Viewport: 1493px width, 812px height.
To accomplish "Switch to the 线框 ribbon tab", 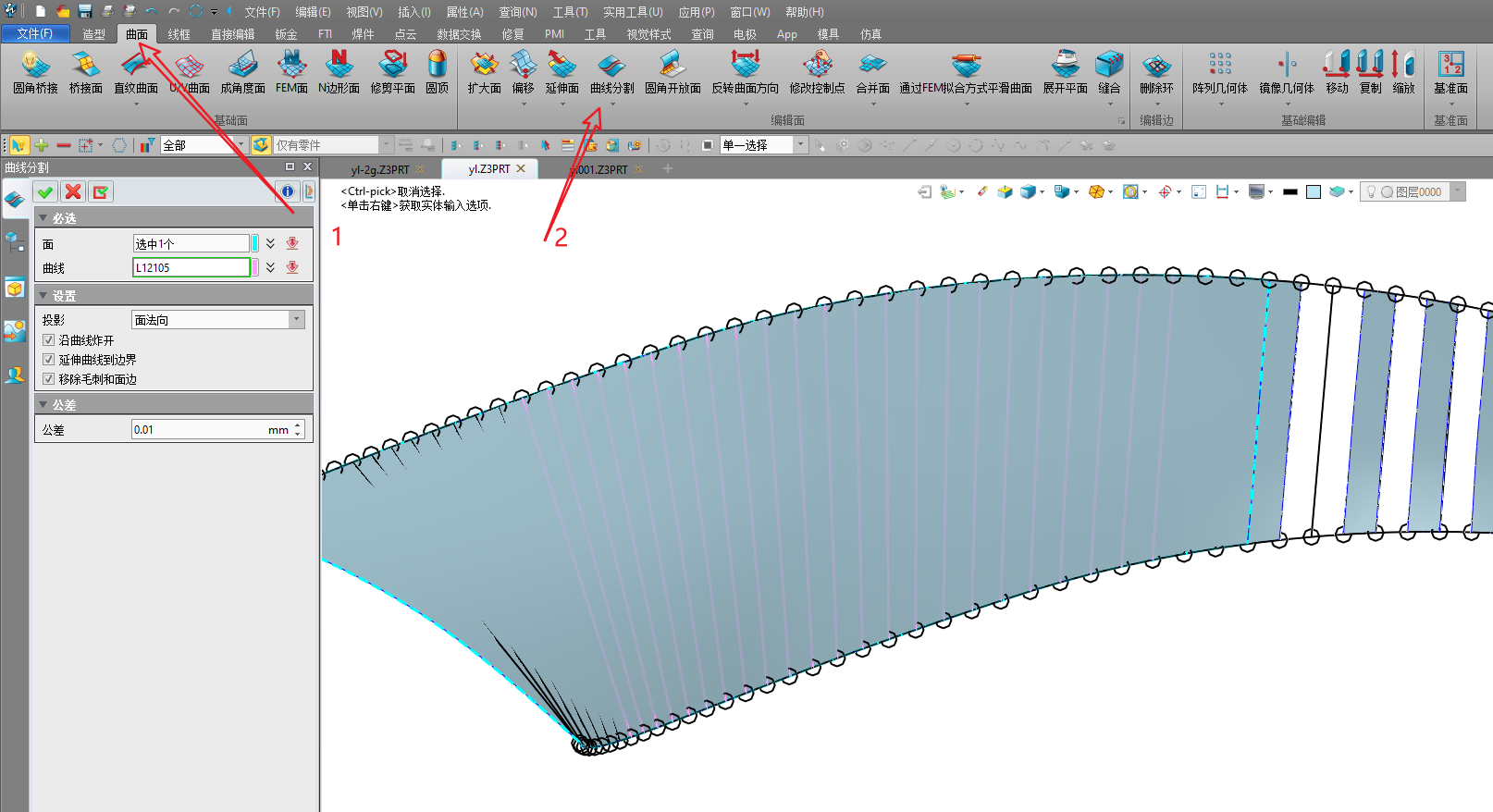I will pos(179,34).
